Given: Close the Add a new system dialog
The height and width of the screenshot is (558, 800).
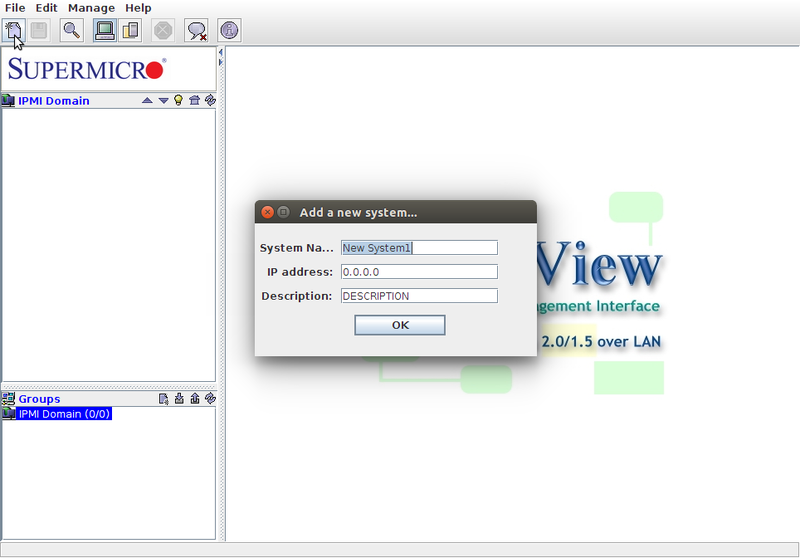Looking at the screenshot, I should point(267,212).
